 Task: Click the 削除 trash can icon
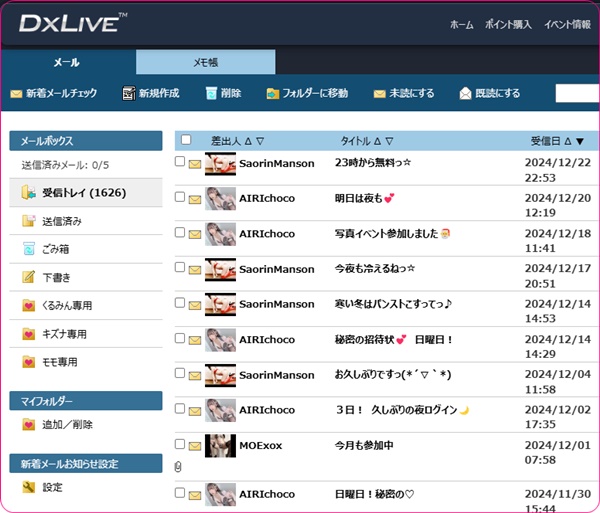[x=211, y=94]
